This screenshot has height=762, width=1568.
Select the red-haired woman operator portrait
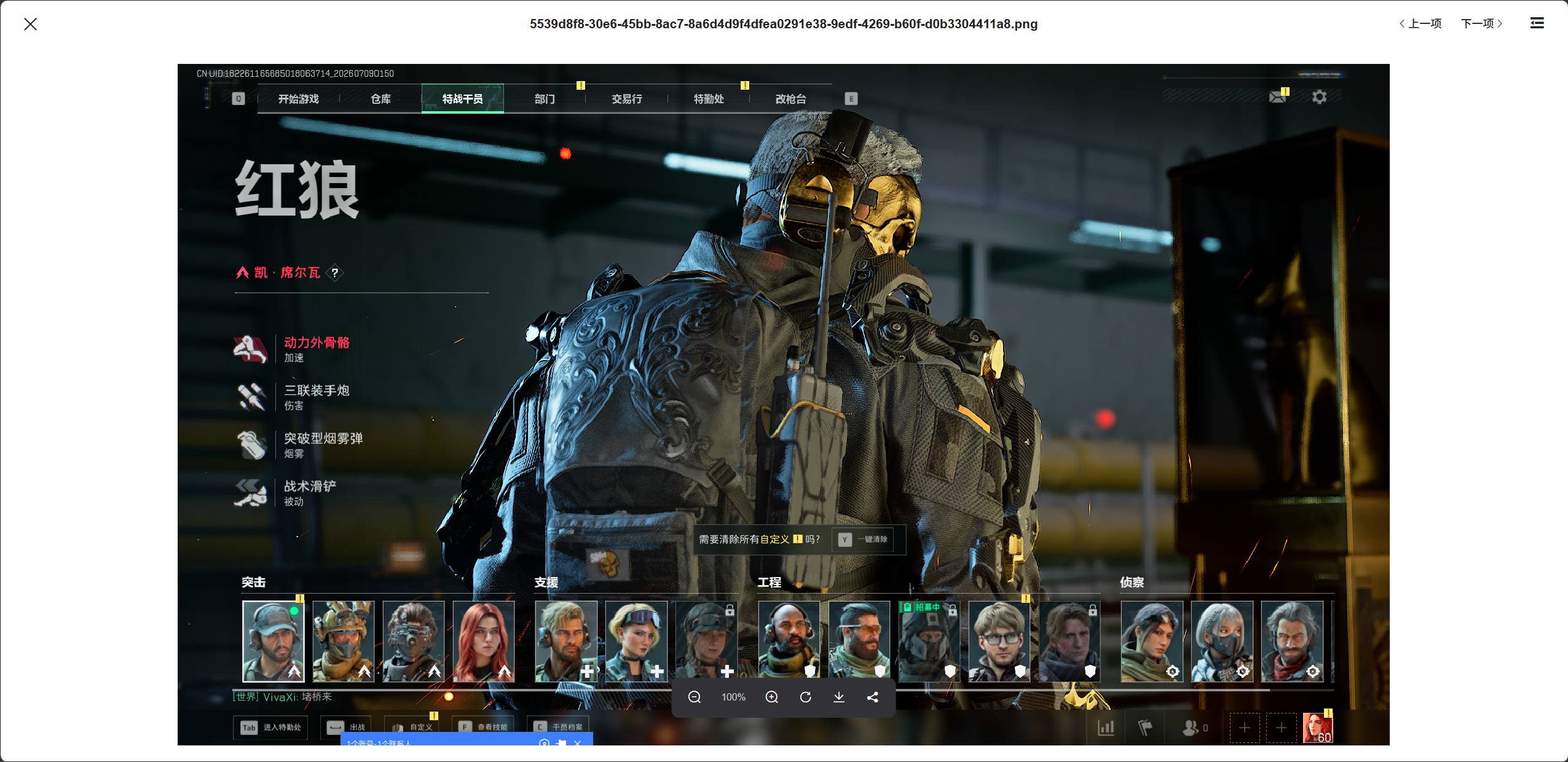point(484,642)
